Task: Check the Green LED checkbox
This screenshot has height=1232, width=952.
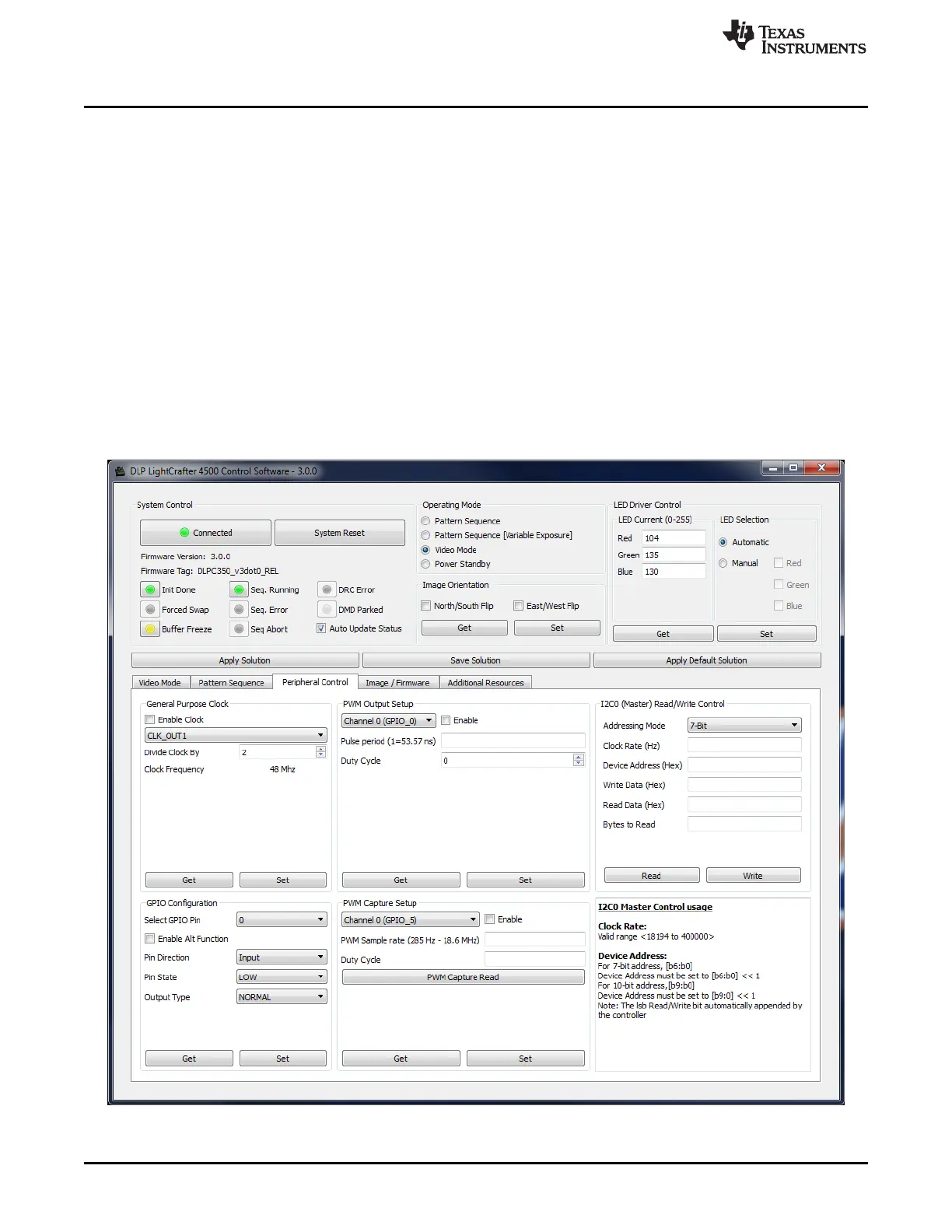Action: (x=779, y=584)
